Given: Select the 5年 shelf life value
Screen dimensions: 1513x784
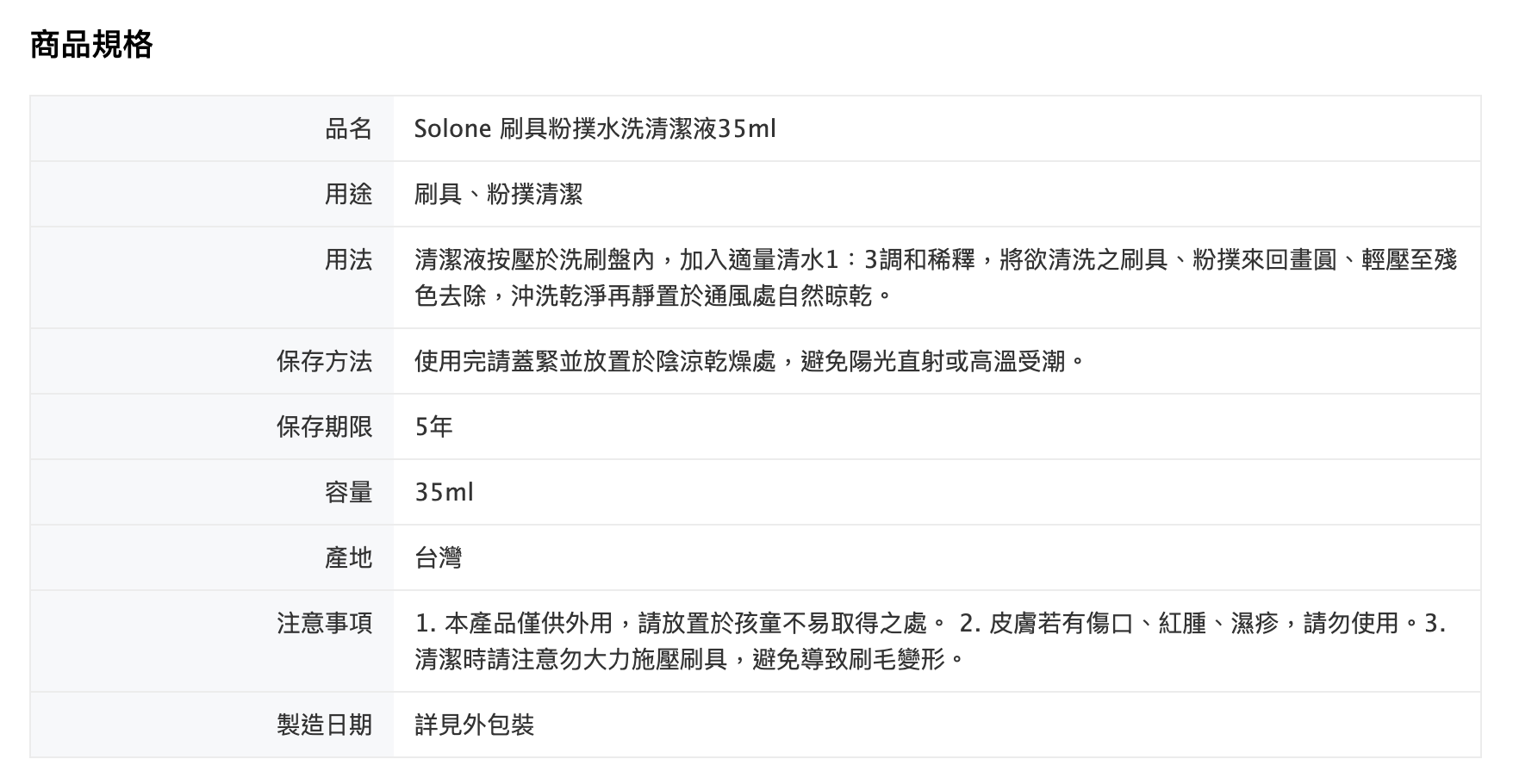Looking at the screenshot, I should click(433, 427).
